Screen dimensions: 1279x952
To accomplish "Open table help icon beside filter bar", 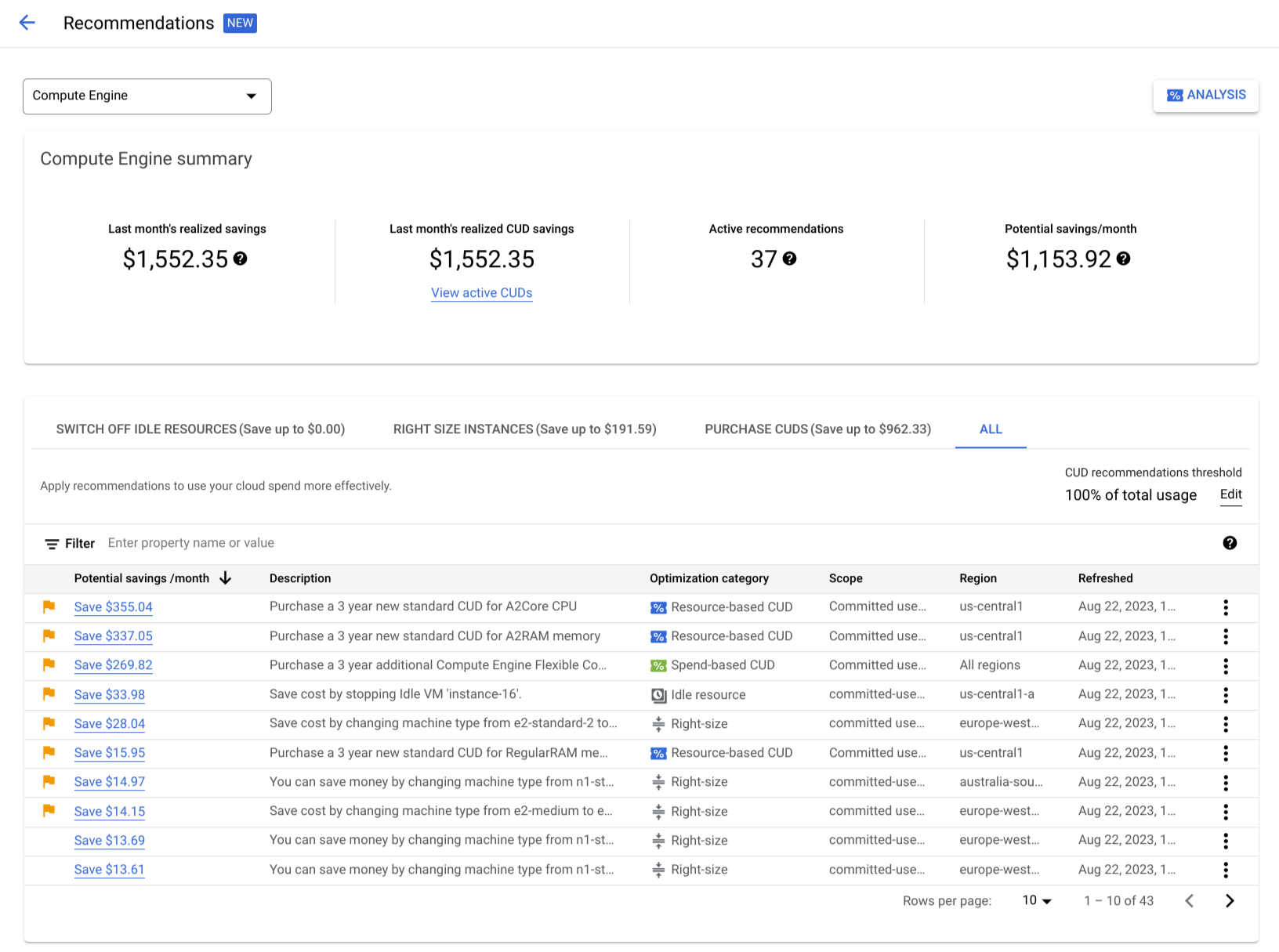I will pyautogui.click(x=1230, y=543).
